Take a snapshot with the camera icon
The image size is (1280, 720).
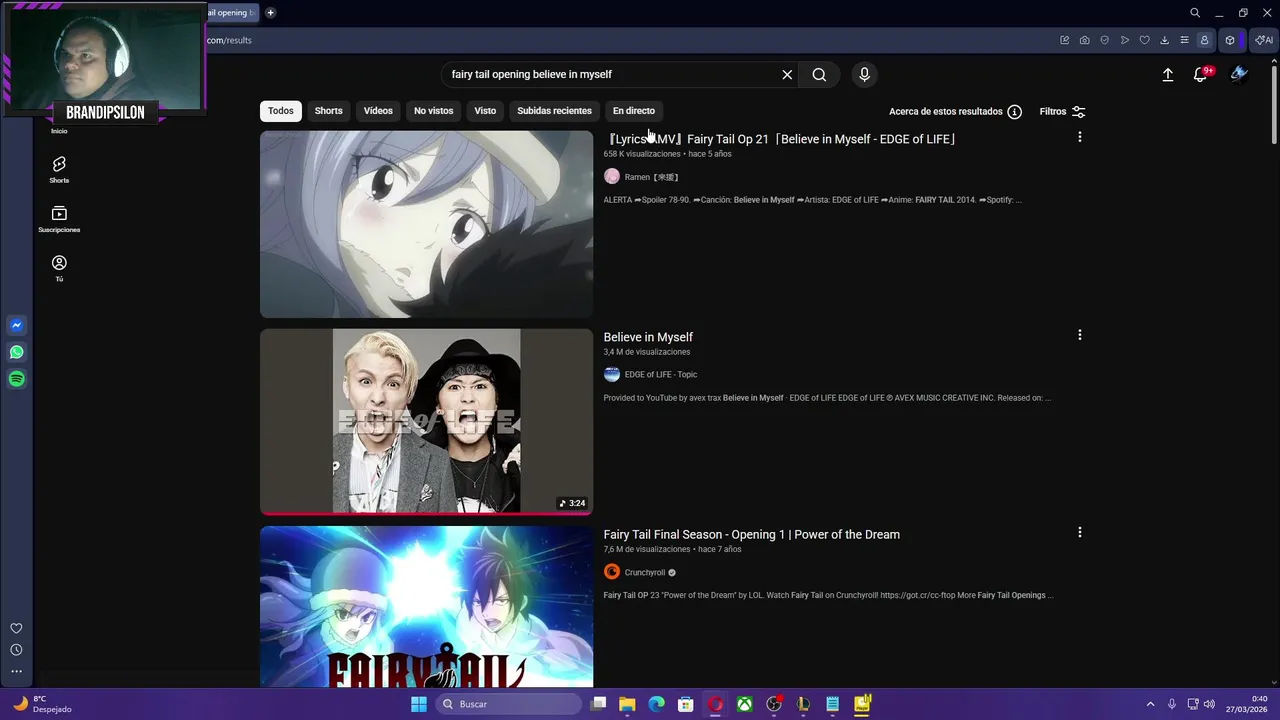click(x=1085, y=40)
